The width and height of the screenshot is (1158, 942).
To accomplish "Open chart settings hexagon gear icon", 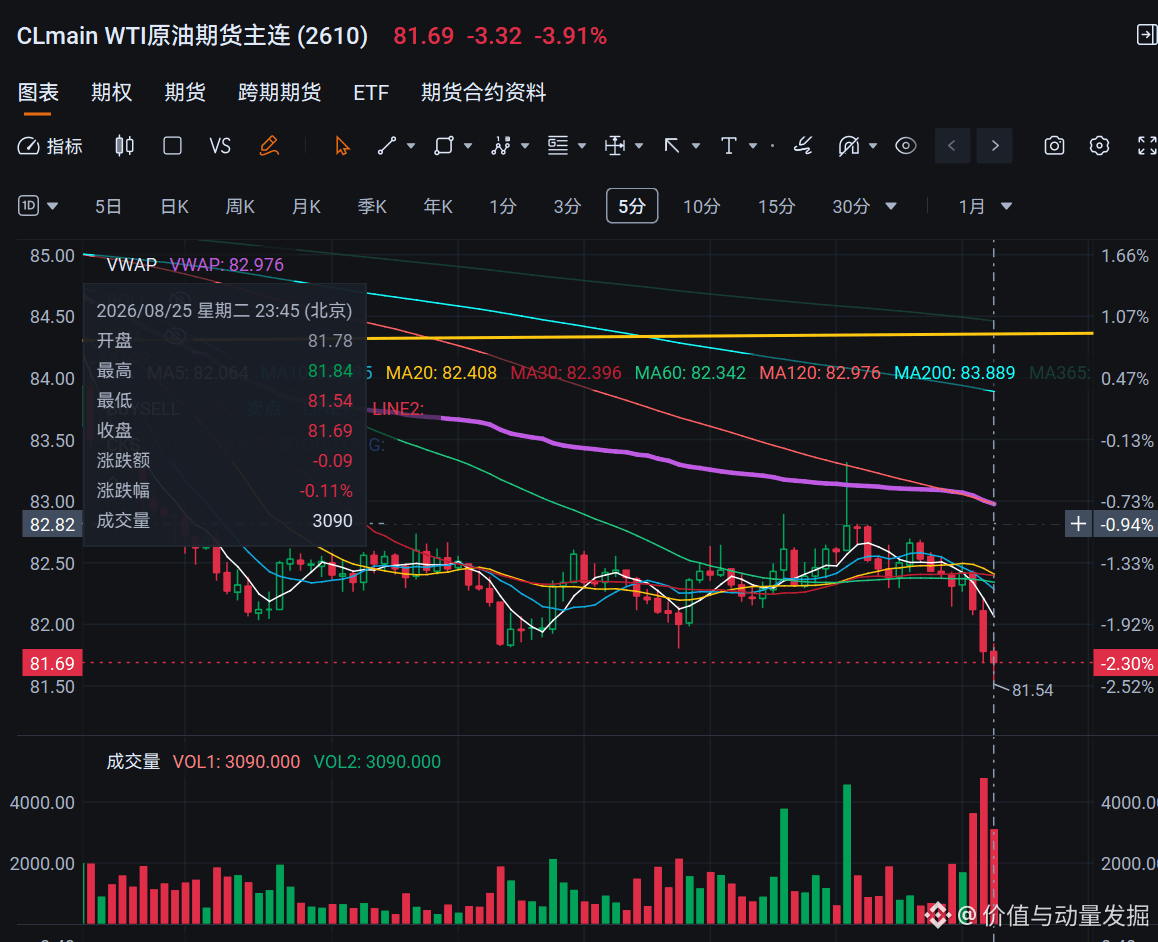I will pyautogui.click(x=1099, y=145).
